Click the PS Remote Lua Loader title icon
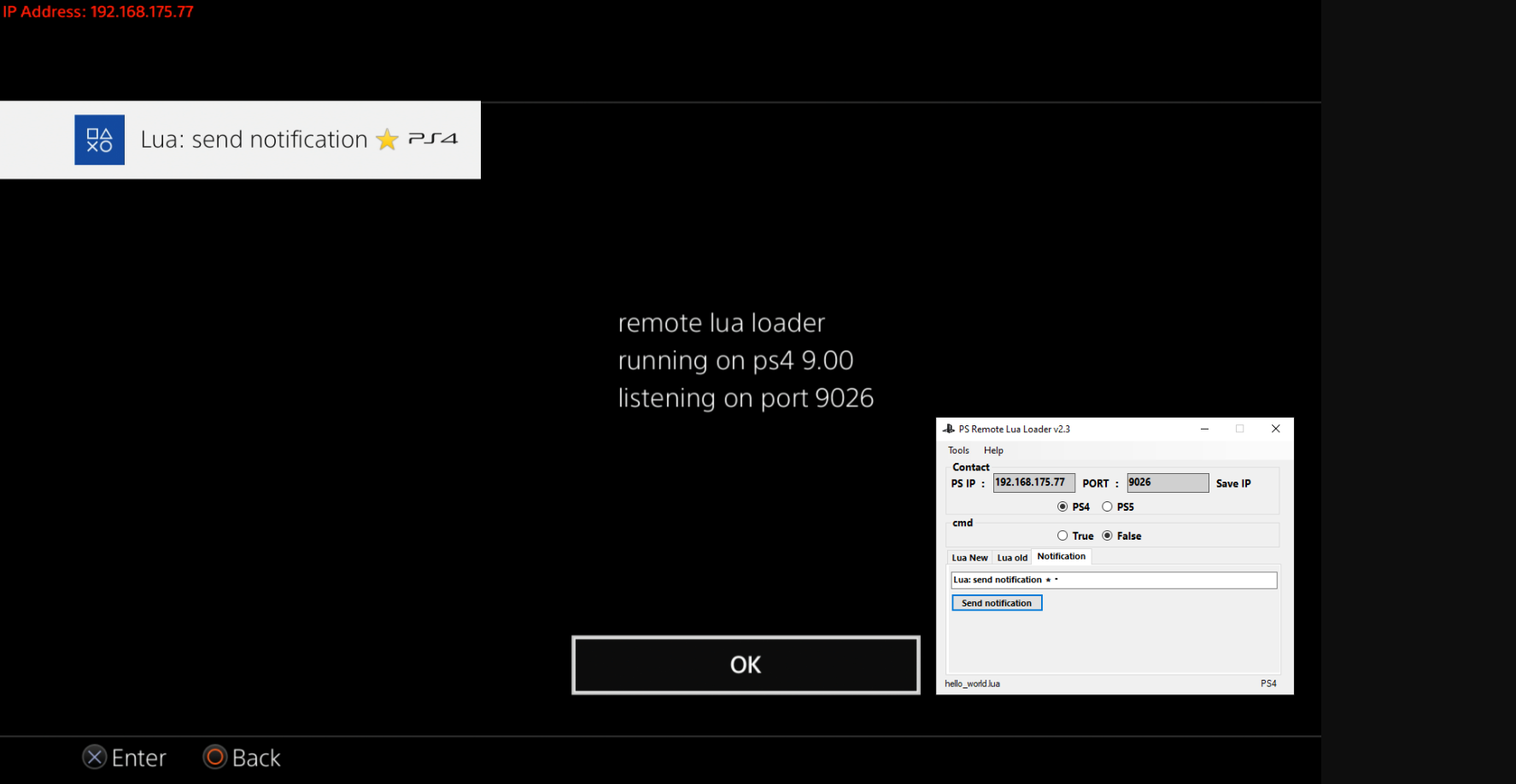 pyautogui.click(x=948, y=429)
